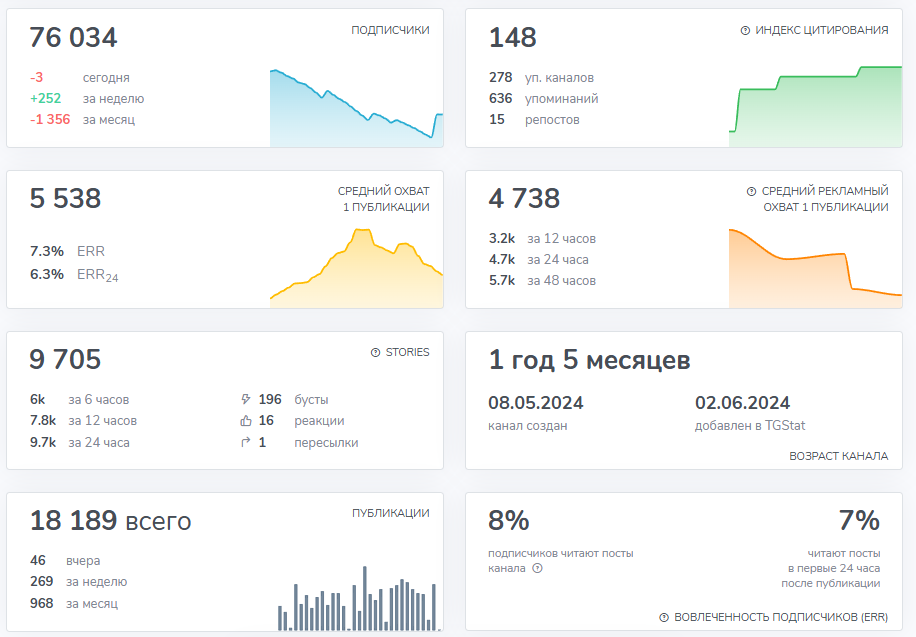Click the channel age '1 год 5 месяцев'
The width and height of the screenshot is (916, 637).
(589, 360)
